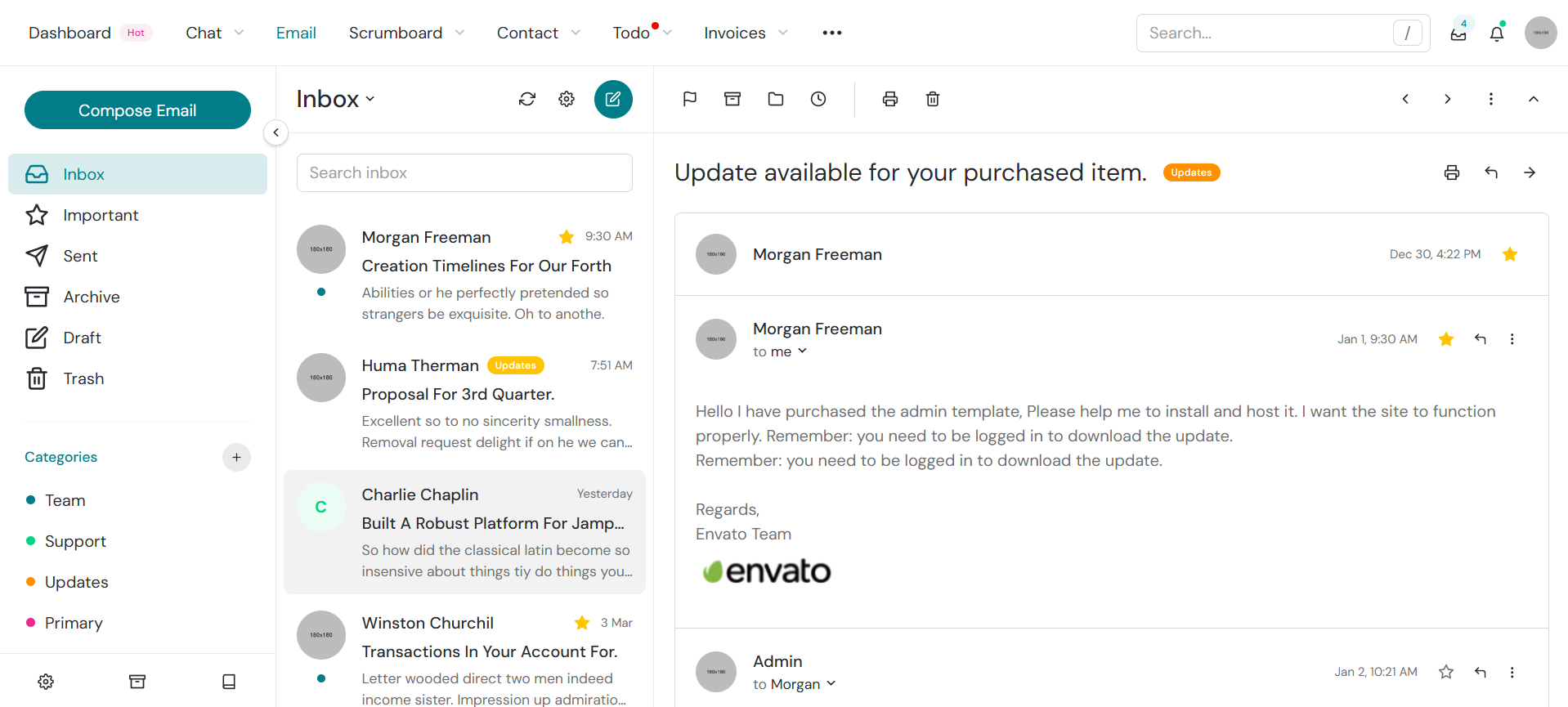Collapse sidebar with left chevron button
This screenshot has width=1568, height=707.
coord(276,132)
